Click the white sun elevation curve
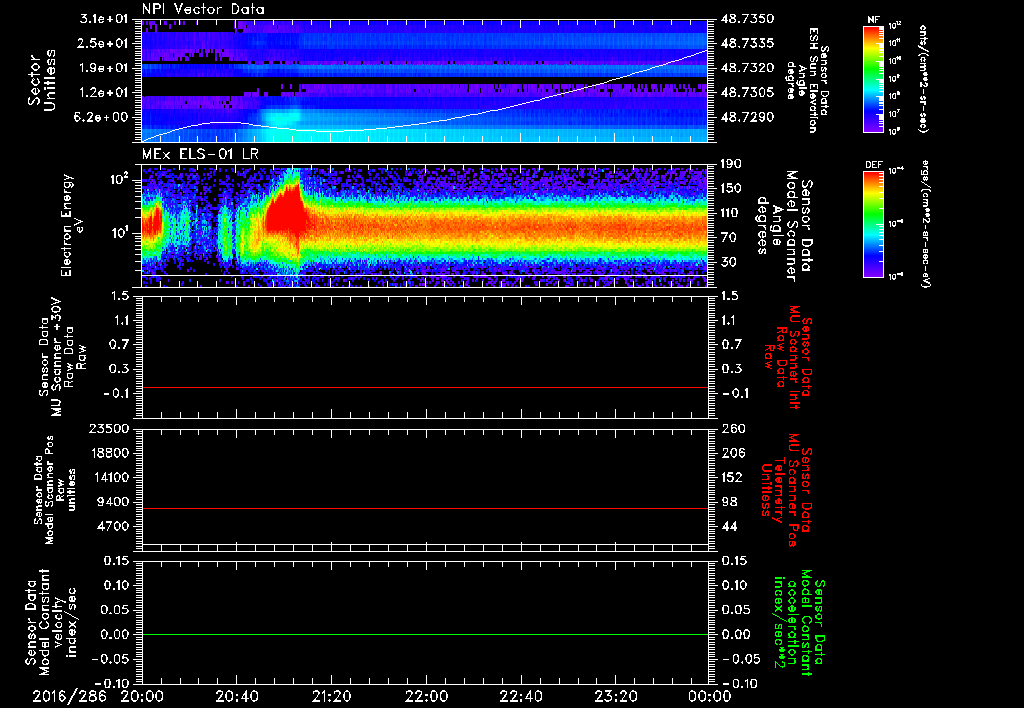Viewport: 1024px width, 708px height. click(x=424, y=125)
